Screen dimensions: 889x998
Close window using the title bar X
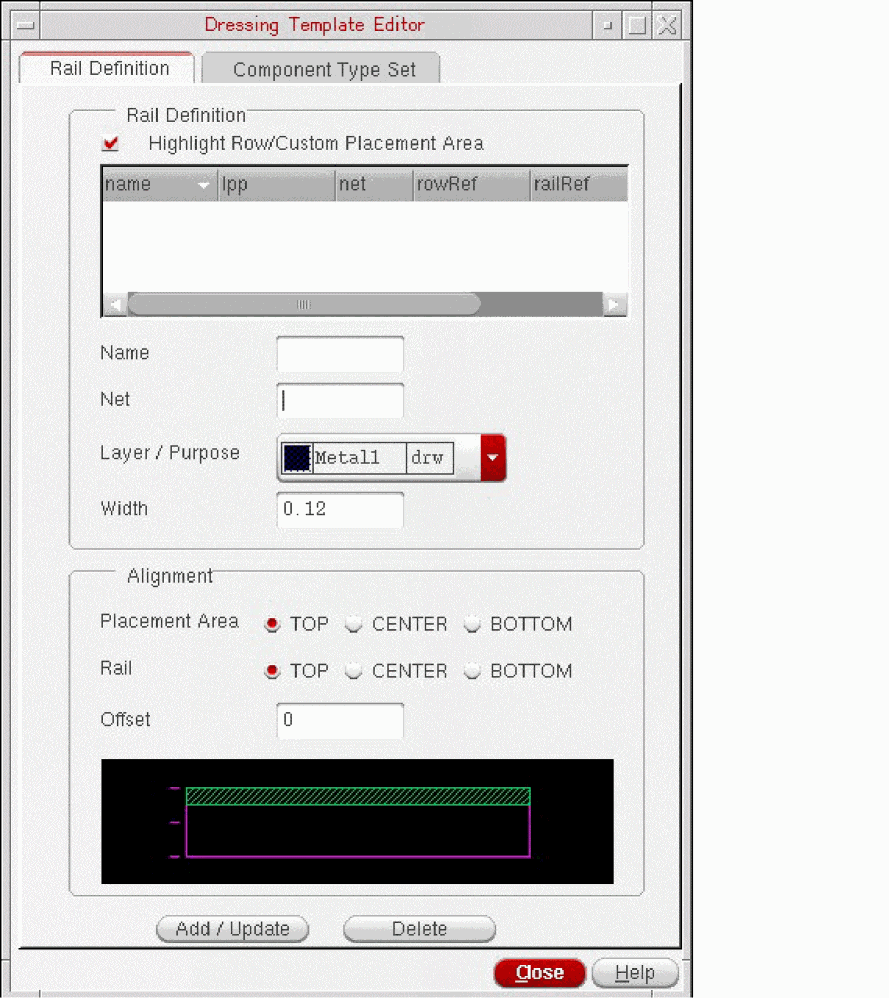point(666,25)
